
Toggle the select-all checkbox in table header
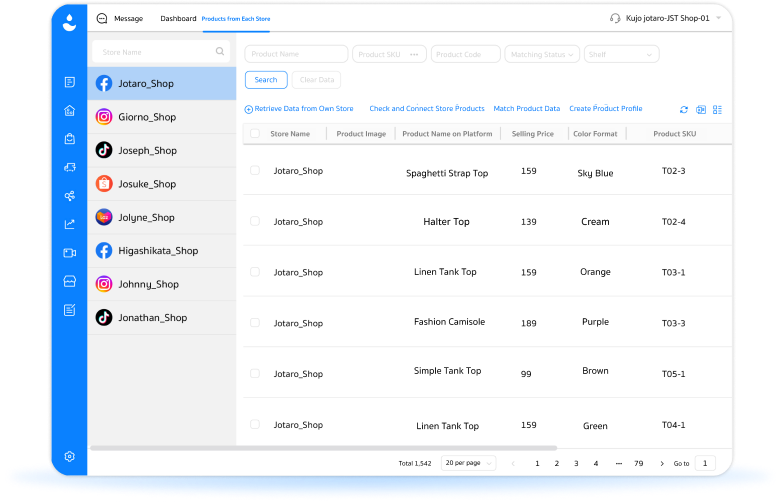255,134
